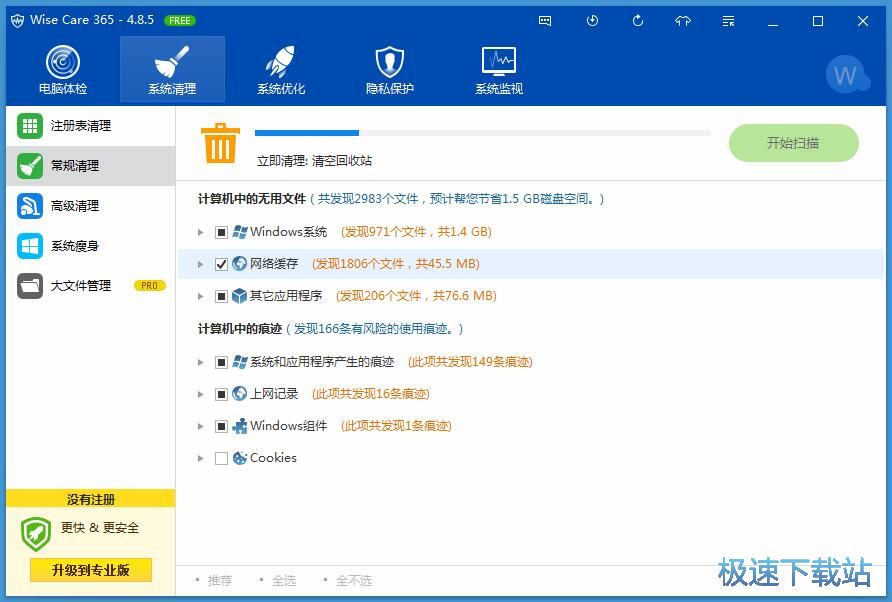Click the refresh arrow icon in title bar
The image size is (892, 602).
coord(638,21)
